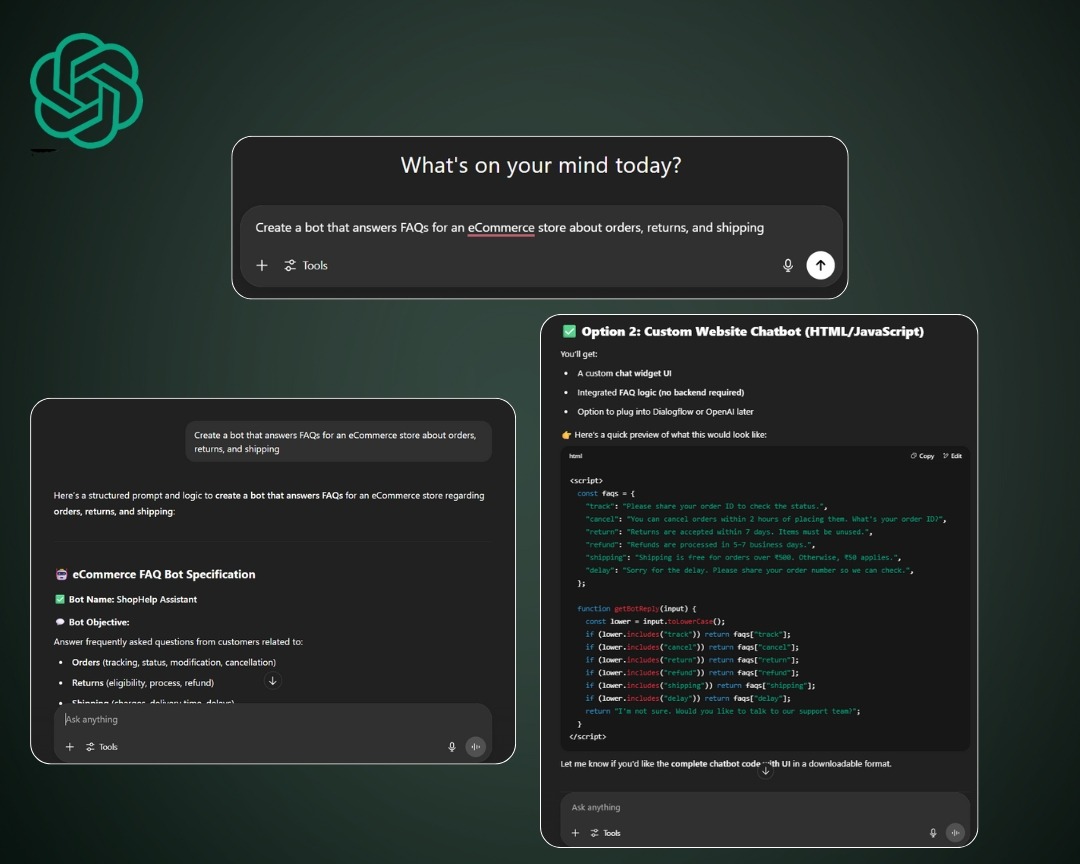Click the microphone icon in the right chat panel
1080x864 pixels.
point(933,832)
